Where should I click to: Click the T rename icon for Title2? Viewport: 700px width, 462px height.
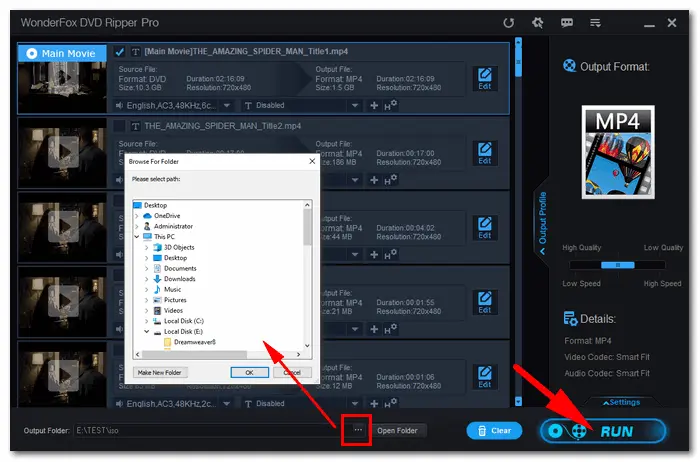tap(136, 127)
